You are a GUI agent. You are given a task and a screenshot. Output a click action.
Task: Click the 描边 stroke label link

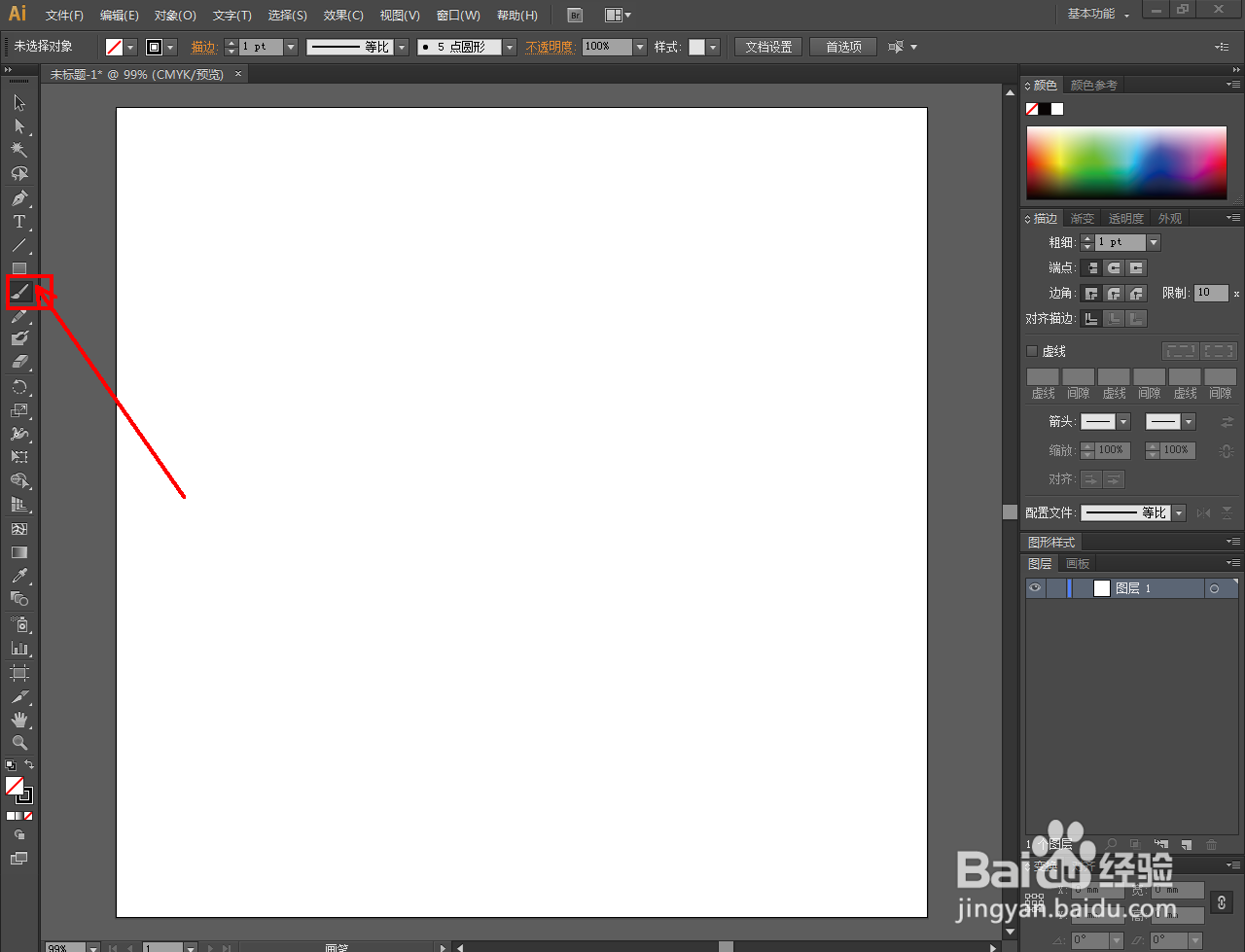(204, 47)
